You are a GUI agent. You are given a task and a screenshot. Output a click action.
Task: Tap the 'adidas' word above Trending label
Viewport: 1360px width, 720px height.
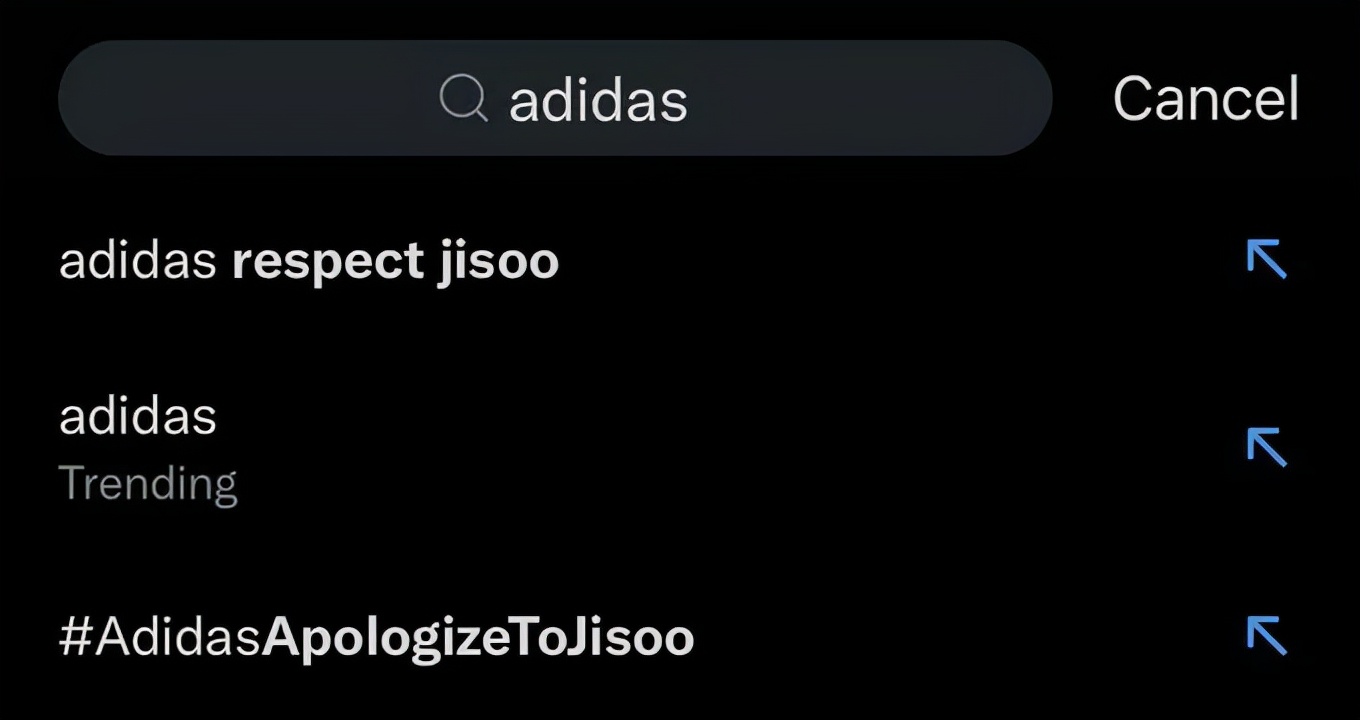137,416
